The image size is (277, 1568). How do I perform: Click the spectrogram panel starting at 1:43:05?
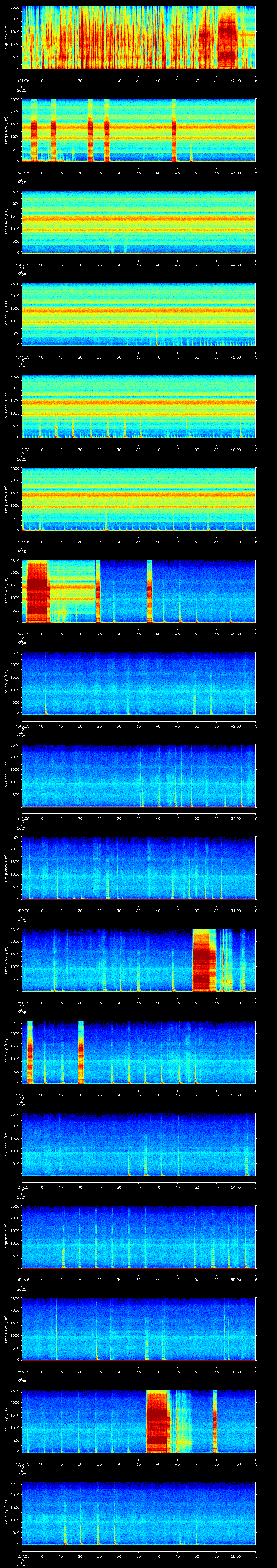coord(139,222)
